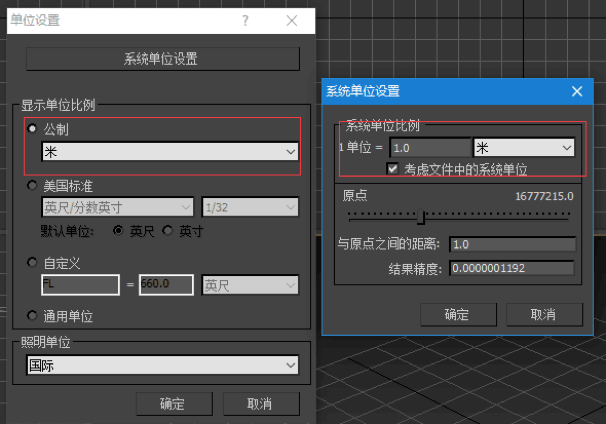Choose the 自定义 radio option

pyautogui.click(x=32, y=262)
